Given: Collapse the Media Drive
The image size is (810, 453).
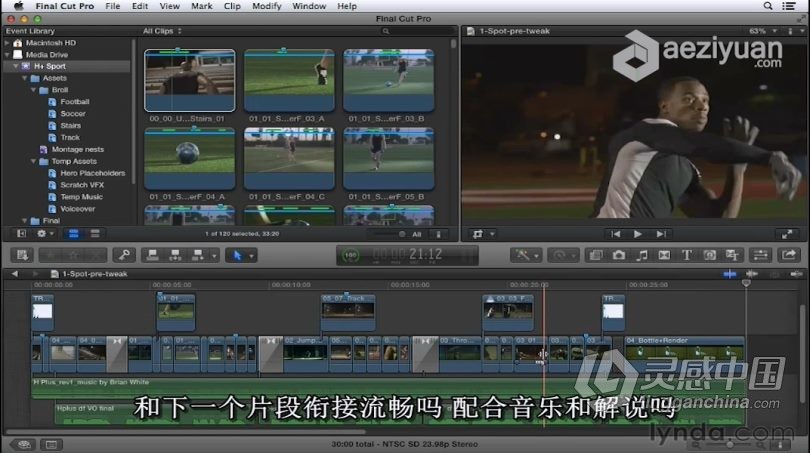Looking at the screenshot, I should (7, 55).
